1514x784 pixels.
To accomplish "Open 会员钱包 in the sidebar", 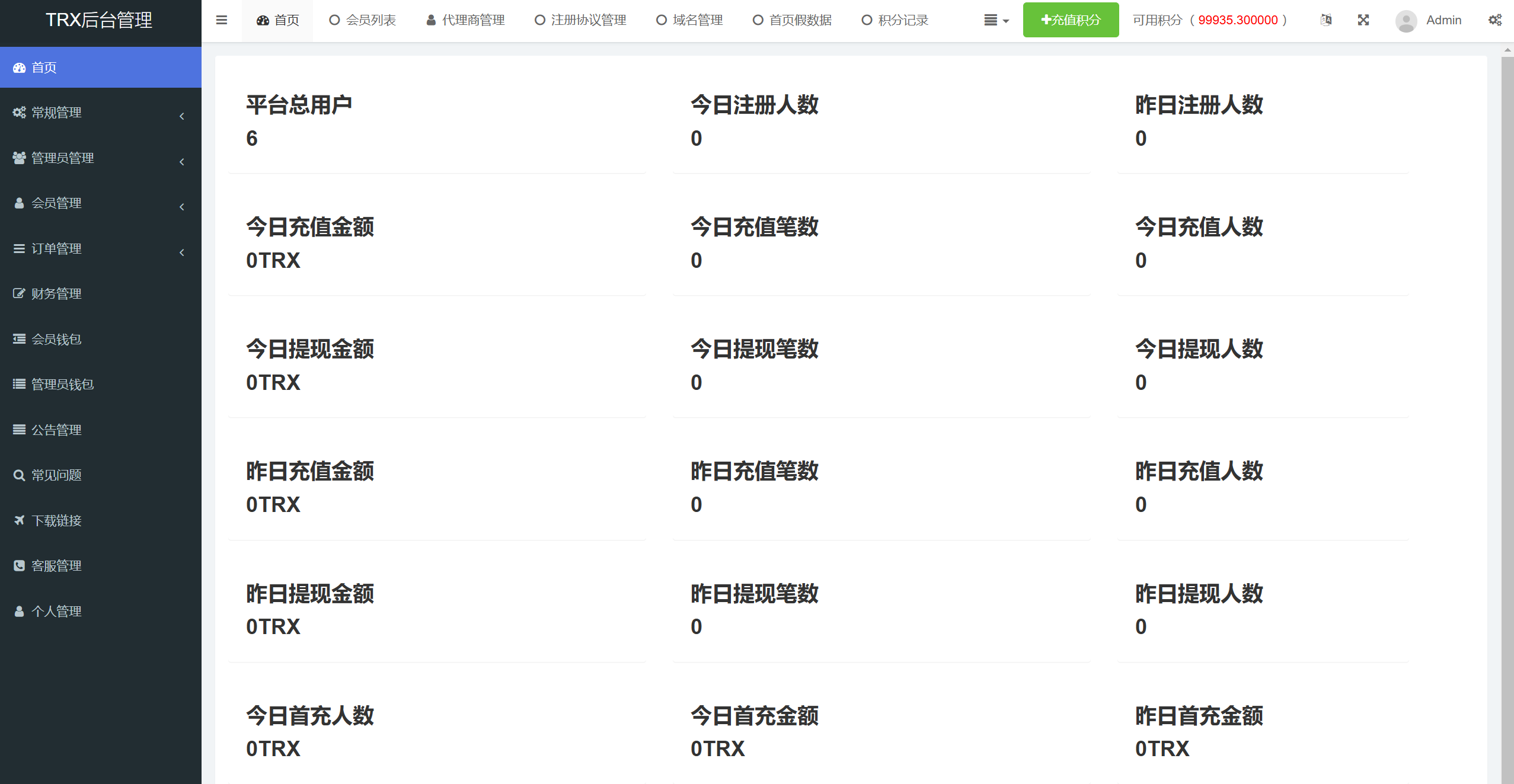I will (56, 340).
